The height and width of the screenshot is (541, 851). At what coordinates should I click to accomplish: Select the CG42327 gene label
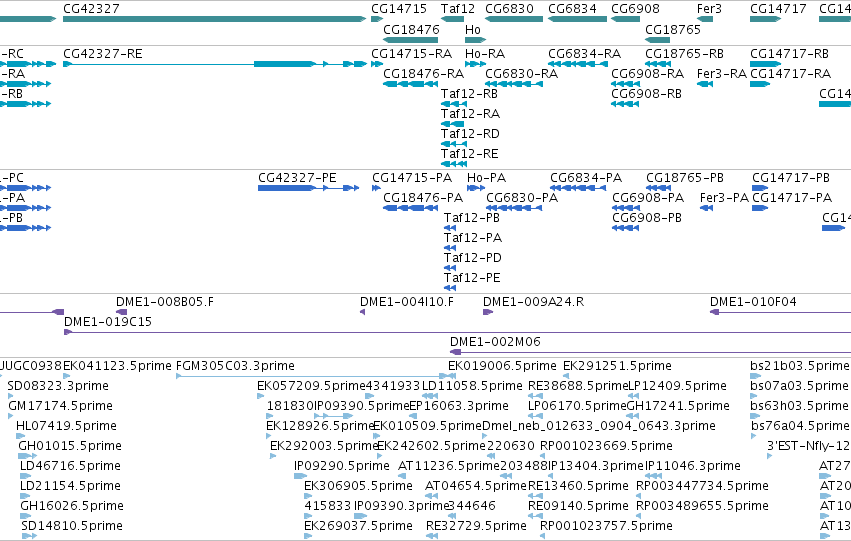click(x=91, y=9)
